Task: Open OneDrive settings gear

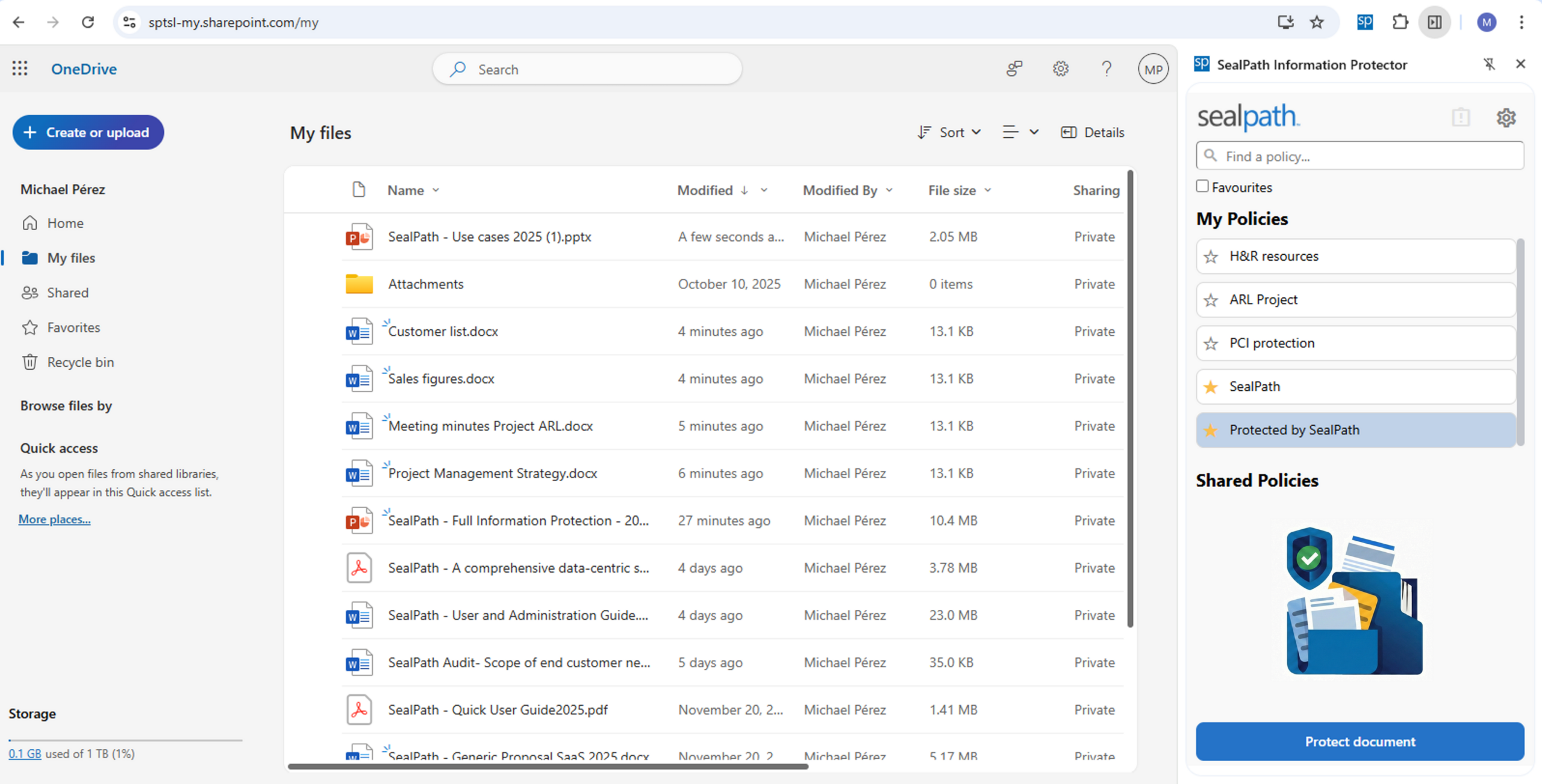Action: (1061, 69)
